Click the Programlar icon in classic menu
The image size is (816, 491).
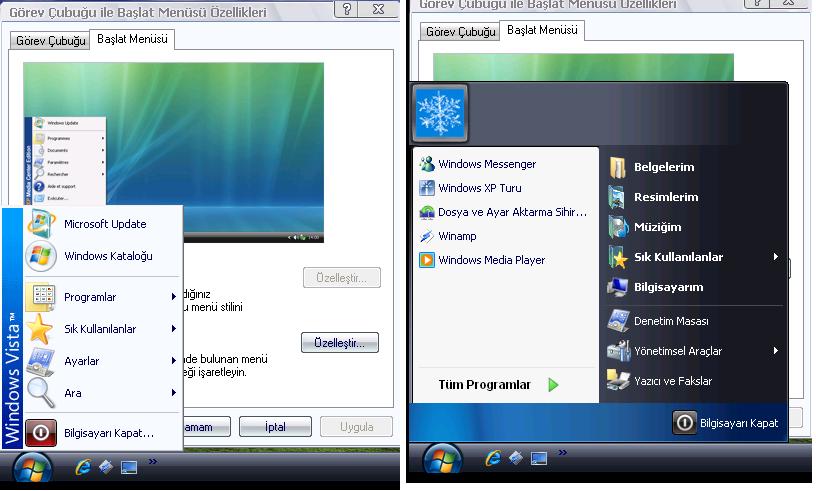click(x=43, y=297)
